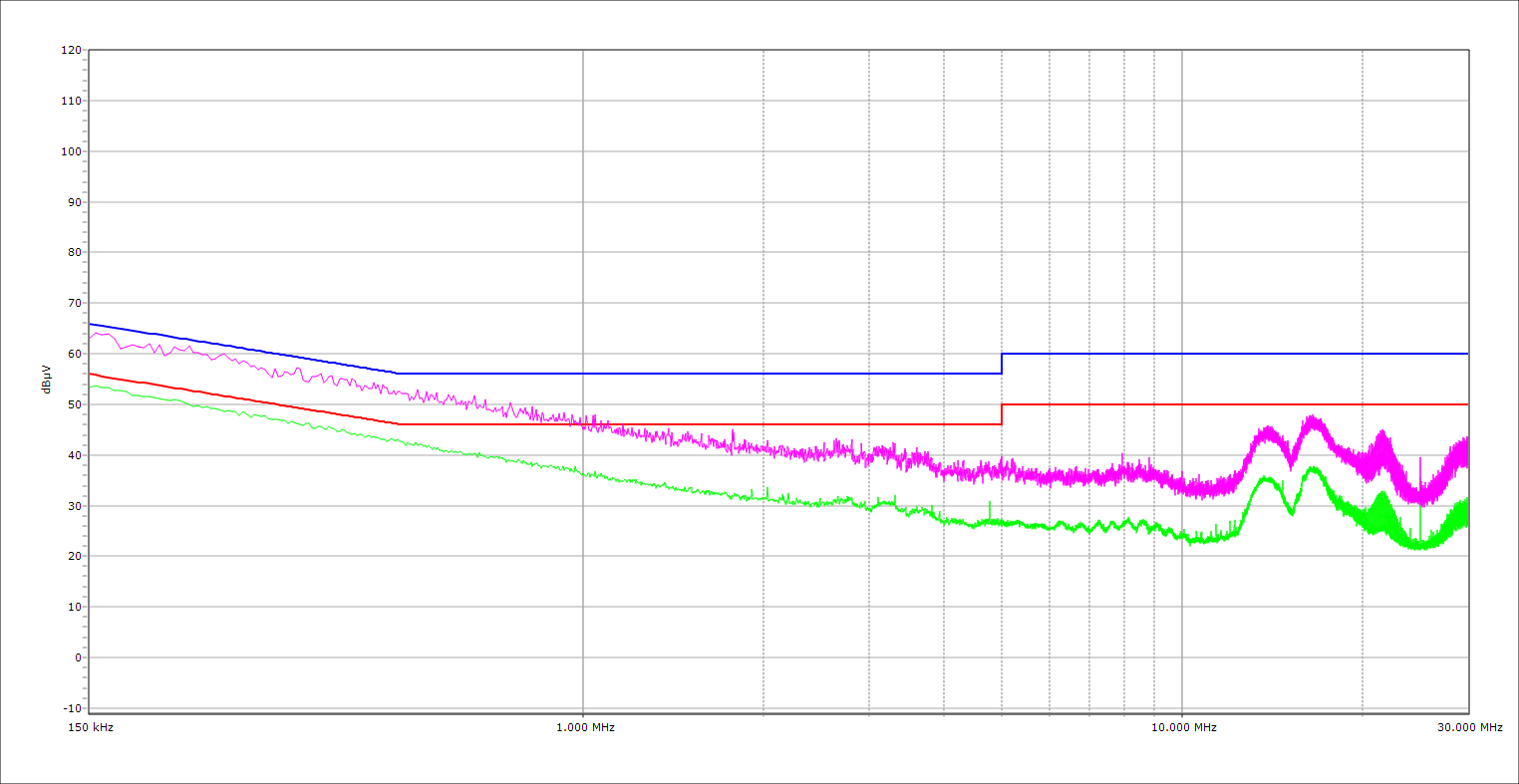Click the 30.000 MHz x-axis label

1470,727
